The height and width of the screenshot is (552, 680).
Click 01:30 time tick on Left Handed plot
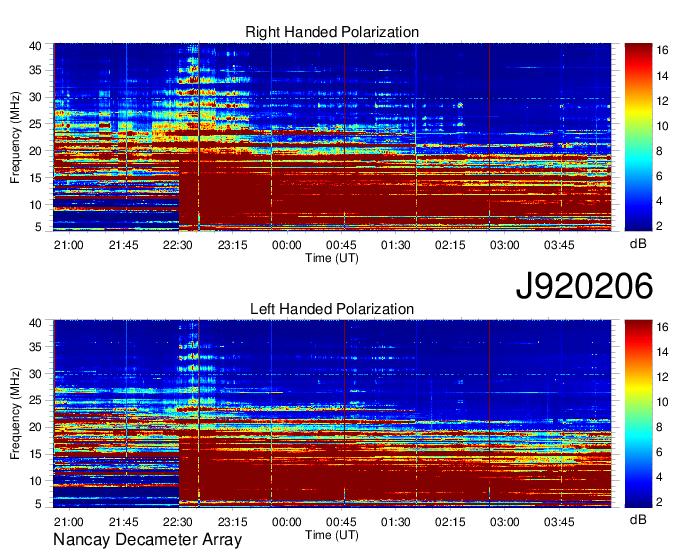point(396,522)
